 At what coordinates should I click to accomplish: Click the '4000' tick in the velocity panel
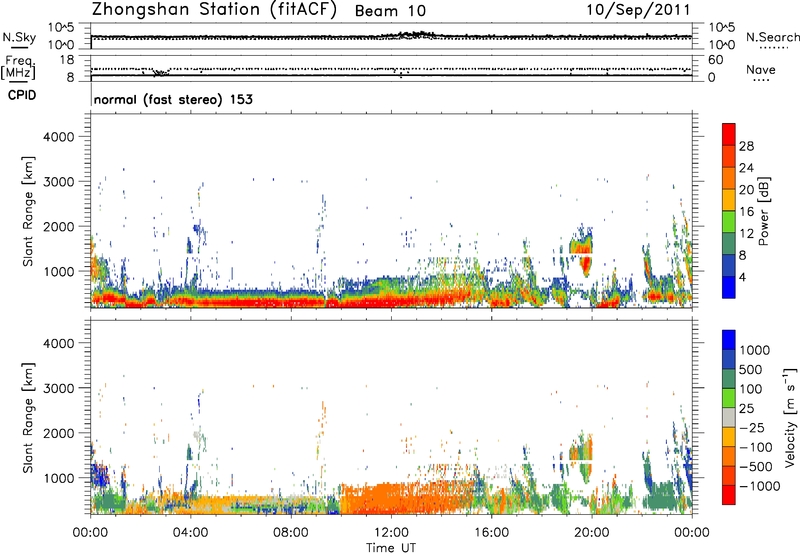pyautogui.click(x=59, y=343)
